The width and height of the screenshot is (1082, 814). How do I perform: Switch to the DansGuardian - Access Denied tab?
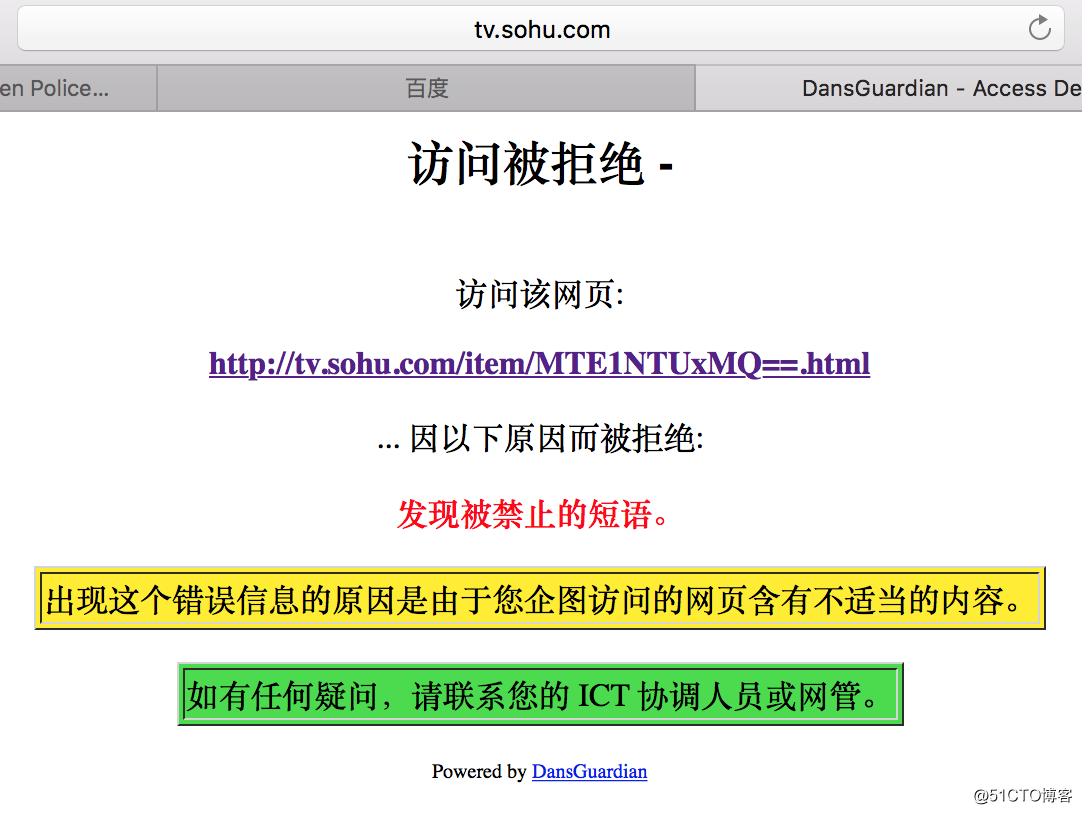tap(889, 88)
